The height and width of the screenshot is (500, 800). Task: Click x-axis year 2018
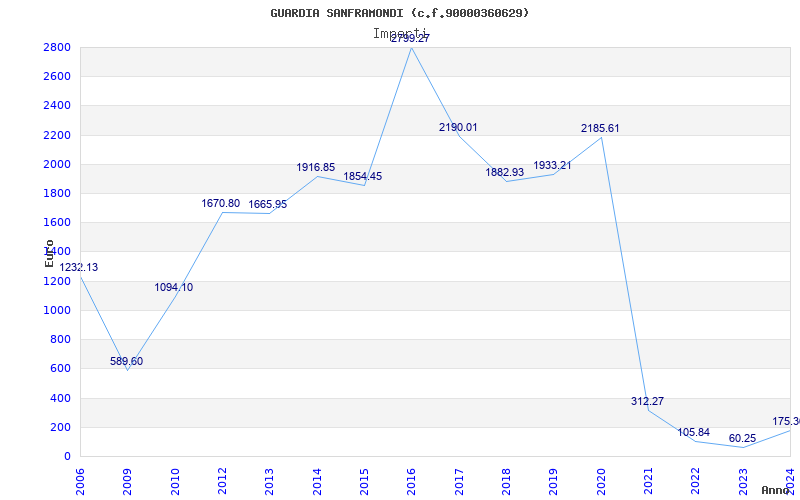click(506, 482)
